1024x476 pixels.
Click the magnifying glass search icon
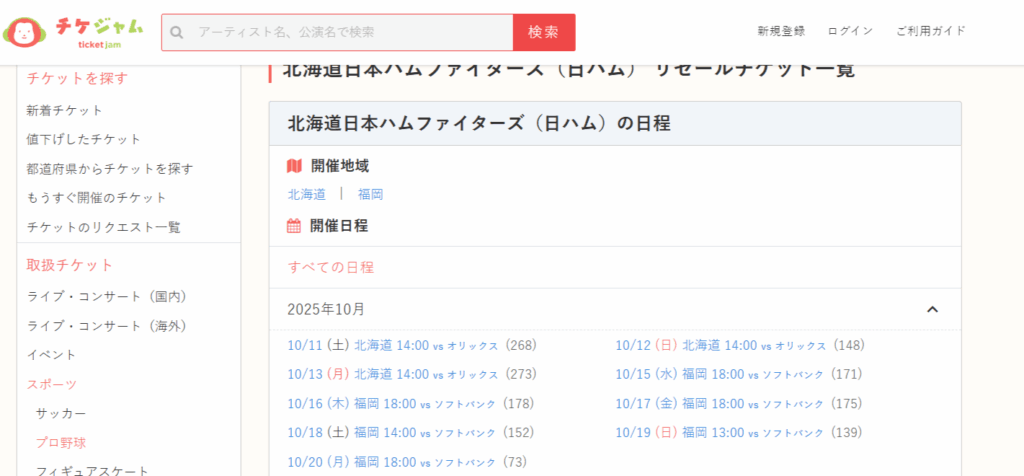pos(177,32)
